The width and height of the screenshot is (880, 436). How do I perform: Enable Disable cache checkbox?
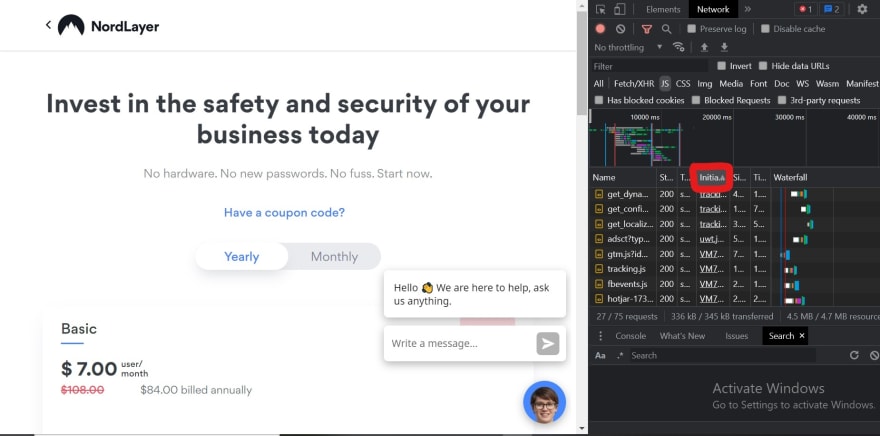pyautogui.click(x=765, y=29)
